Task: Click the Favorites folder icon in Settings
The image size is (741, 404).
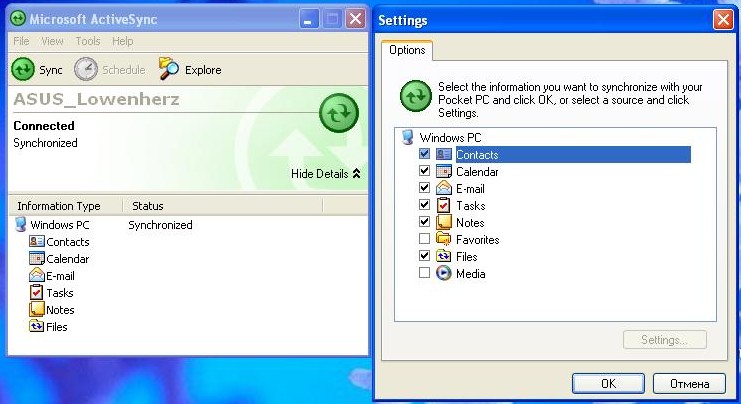Action: 444,239
